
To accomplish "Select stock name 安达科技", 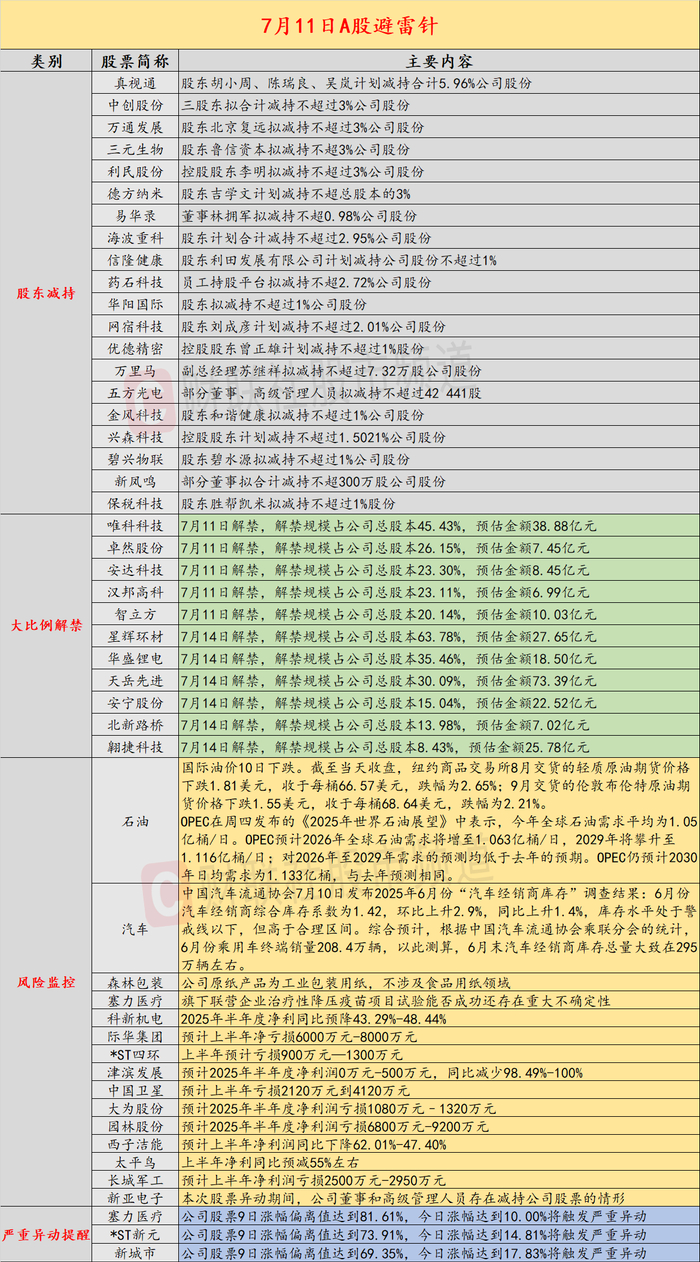I will tap(135, 569).
